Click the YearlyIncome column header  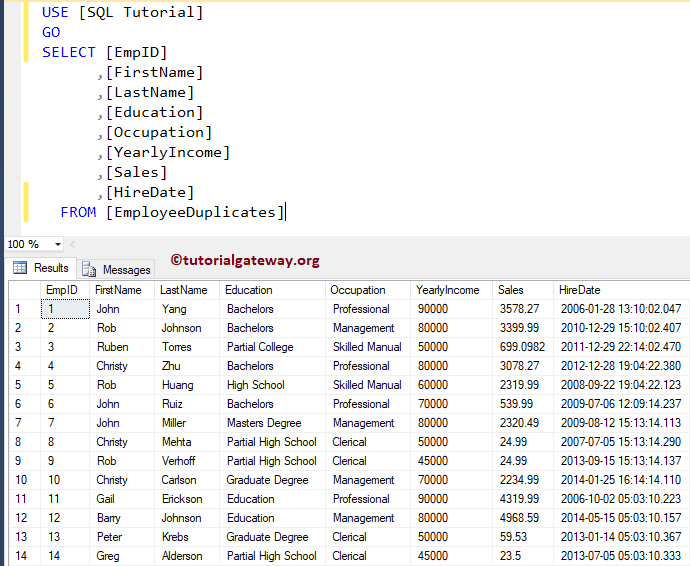pos(452,290)
